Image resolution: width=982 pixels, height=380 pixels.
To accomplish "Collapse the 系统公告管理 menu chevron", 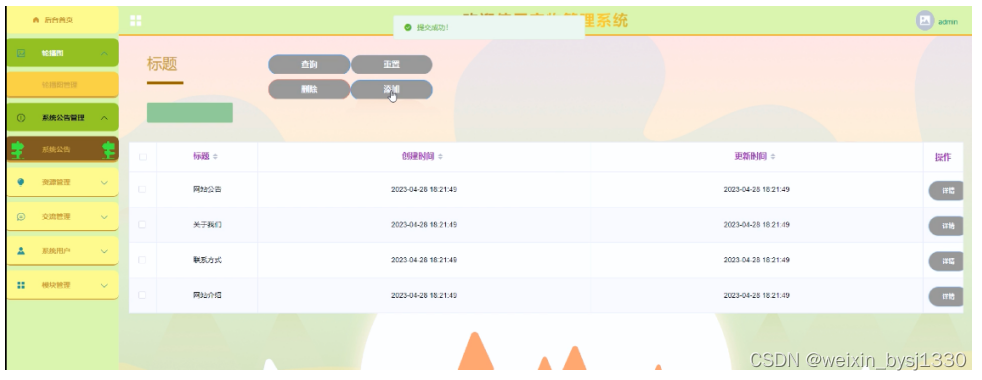I will pyautogui.click(x=104, y=118).
